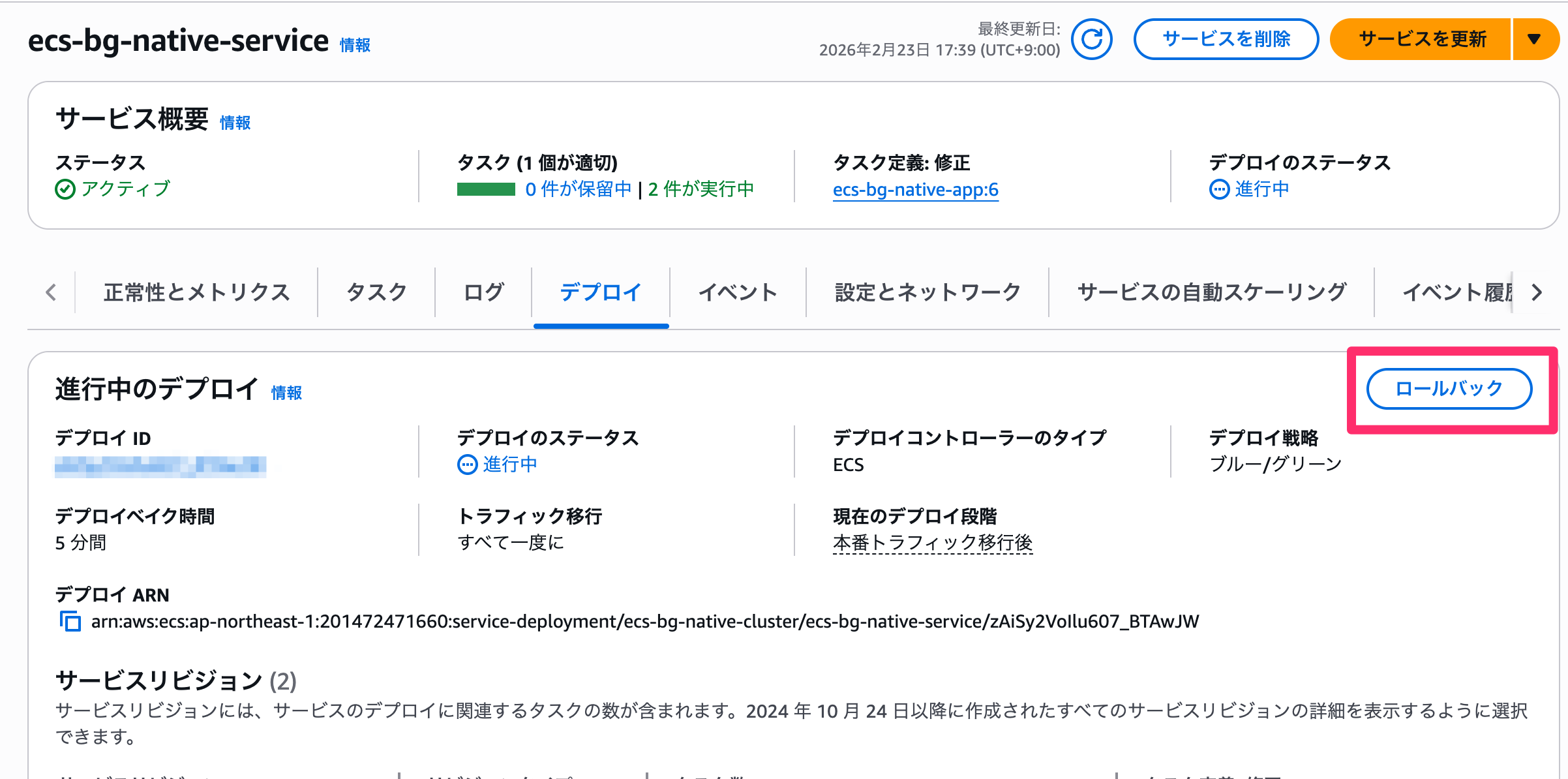Open the ecs-bg-native-app:6 task definition link
The image size is (1568, 779).
(x=915, y=190)
